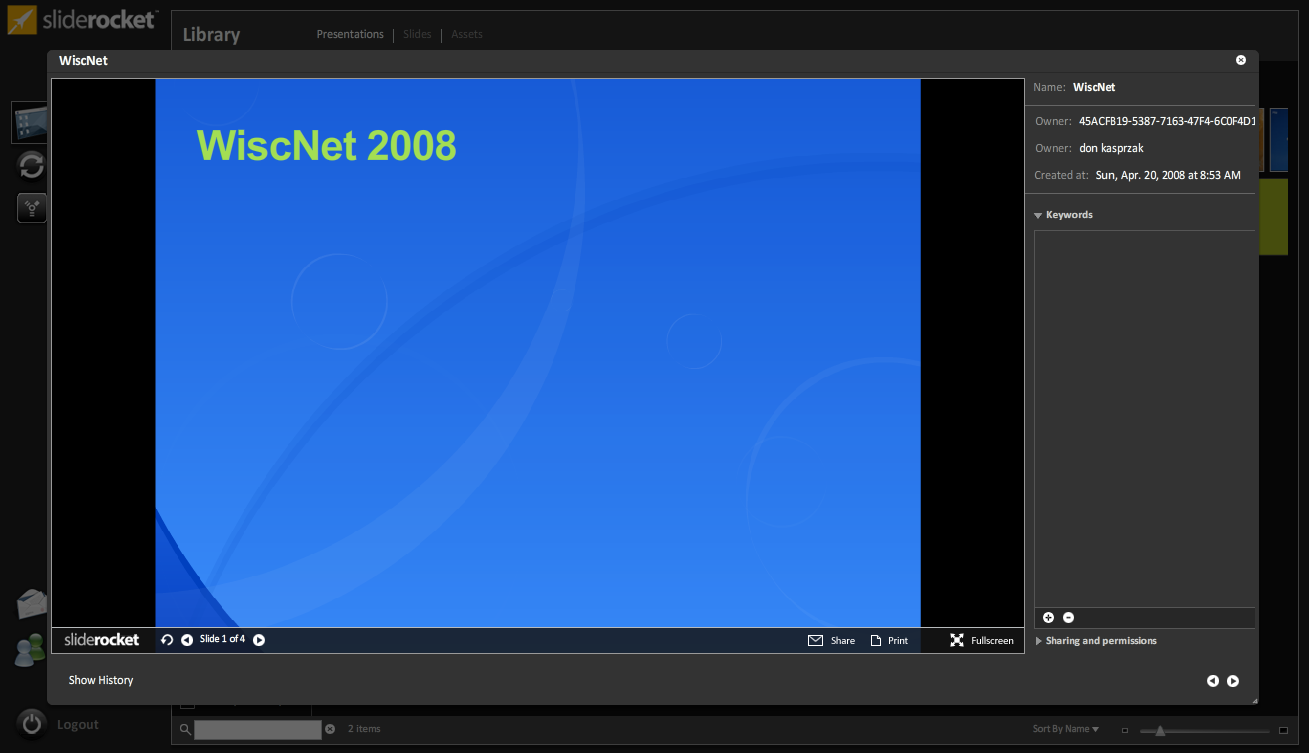Remove a keyword with the minus icon
The image size is (1309, 753).
[1068, 618]
